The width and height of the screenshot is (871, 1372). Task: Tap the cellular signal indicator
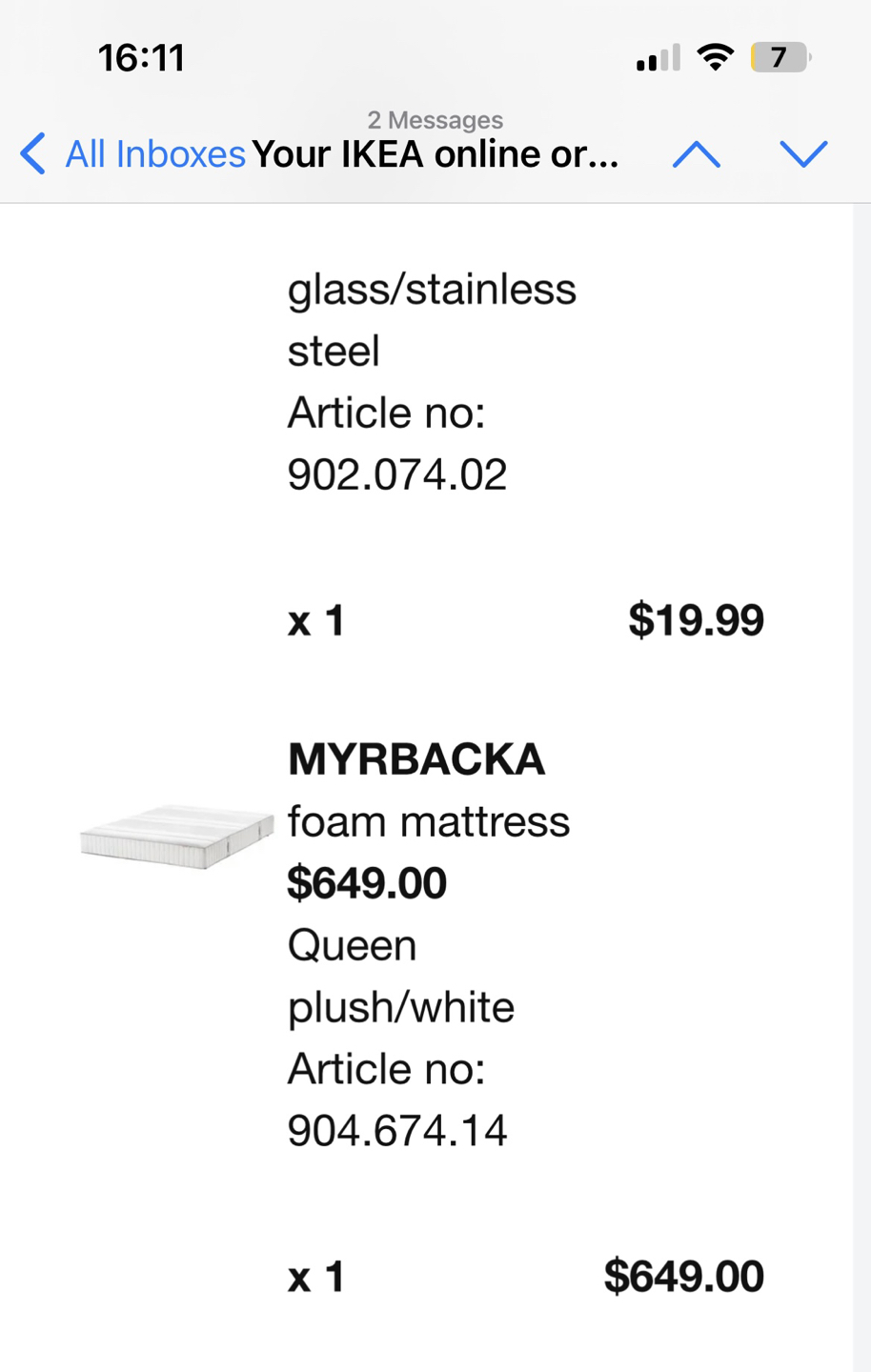tap(656, 57)
